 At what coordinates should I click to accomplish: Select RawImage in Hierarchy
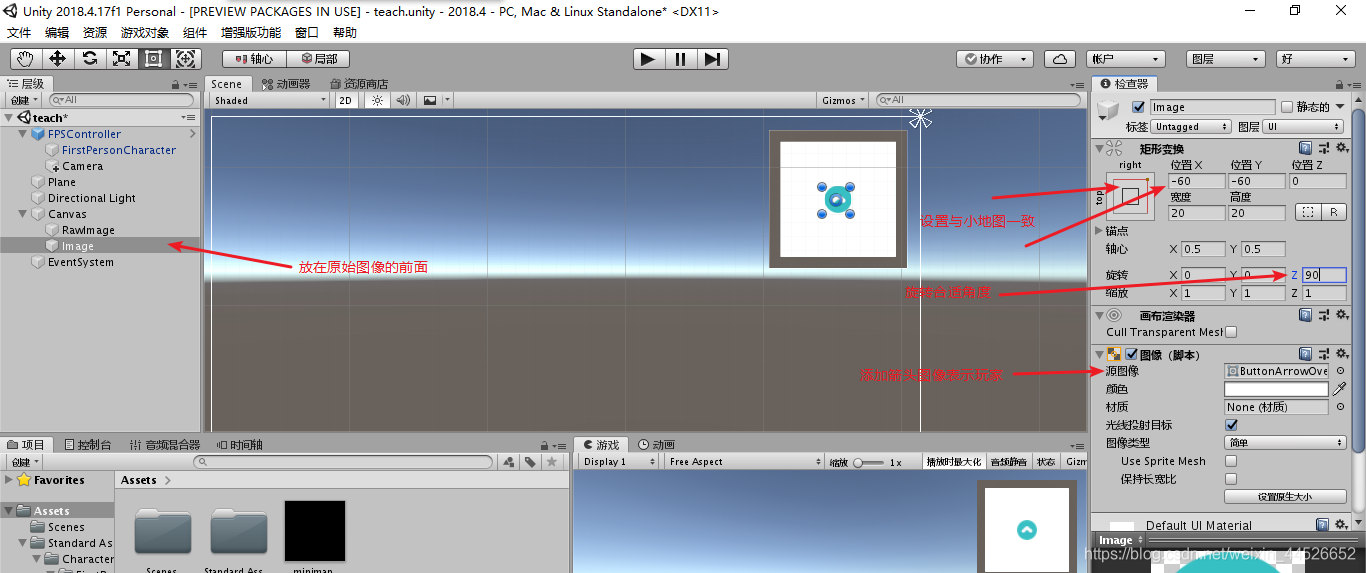pos(88,230)
